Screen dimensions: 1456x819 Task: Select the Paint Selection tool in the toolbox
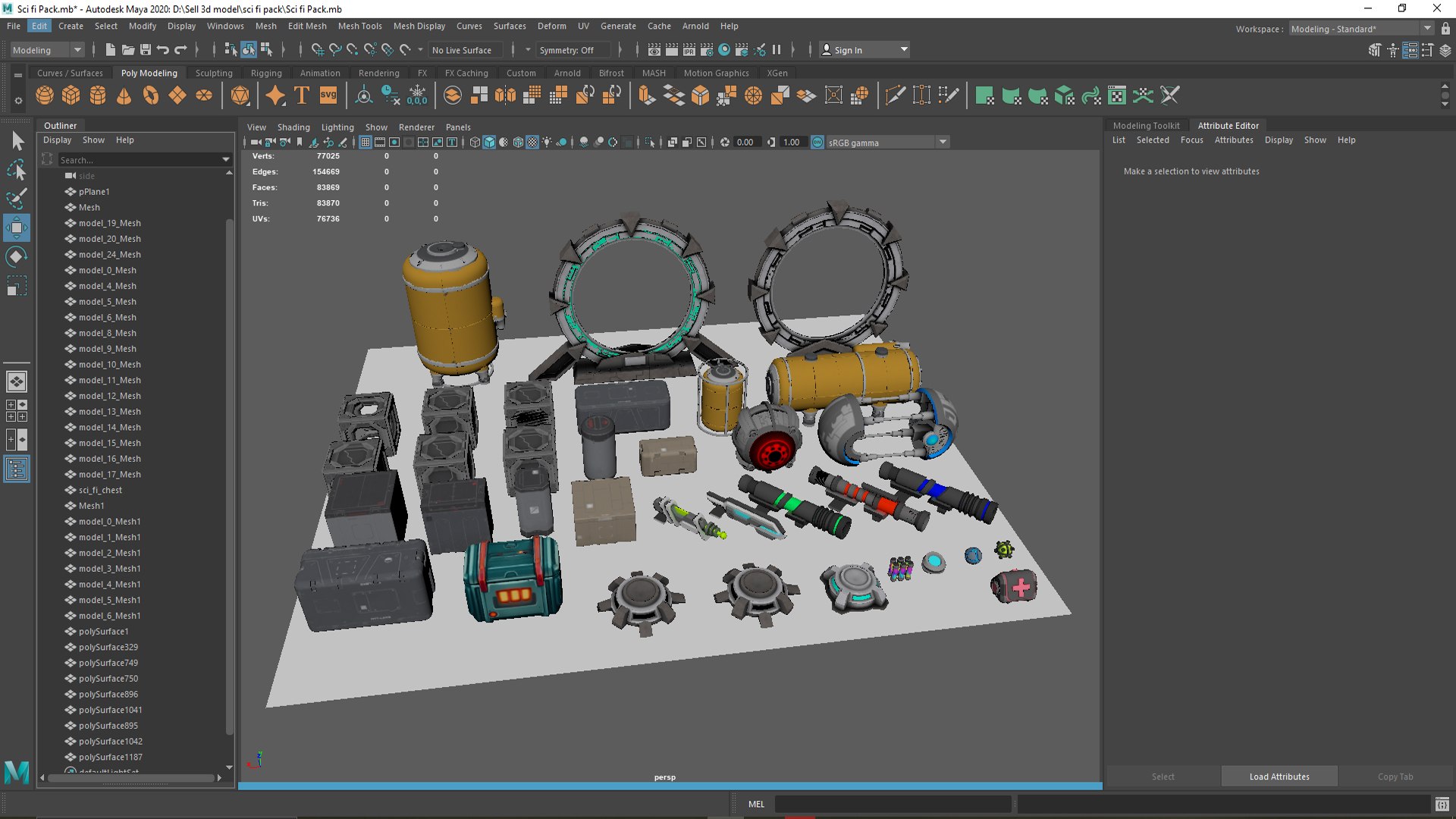17,199
